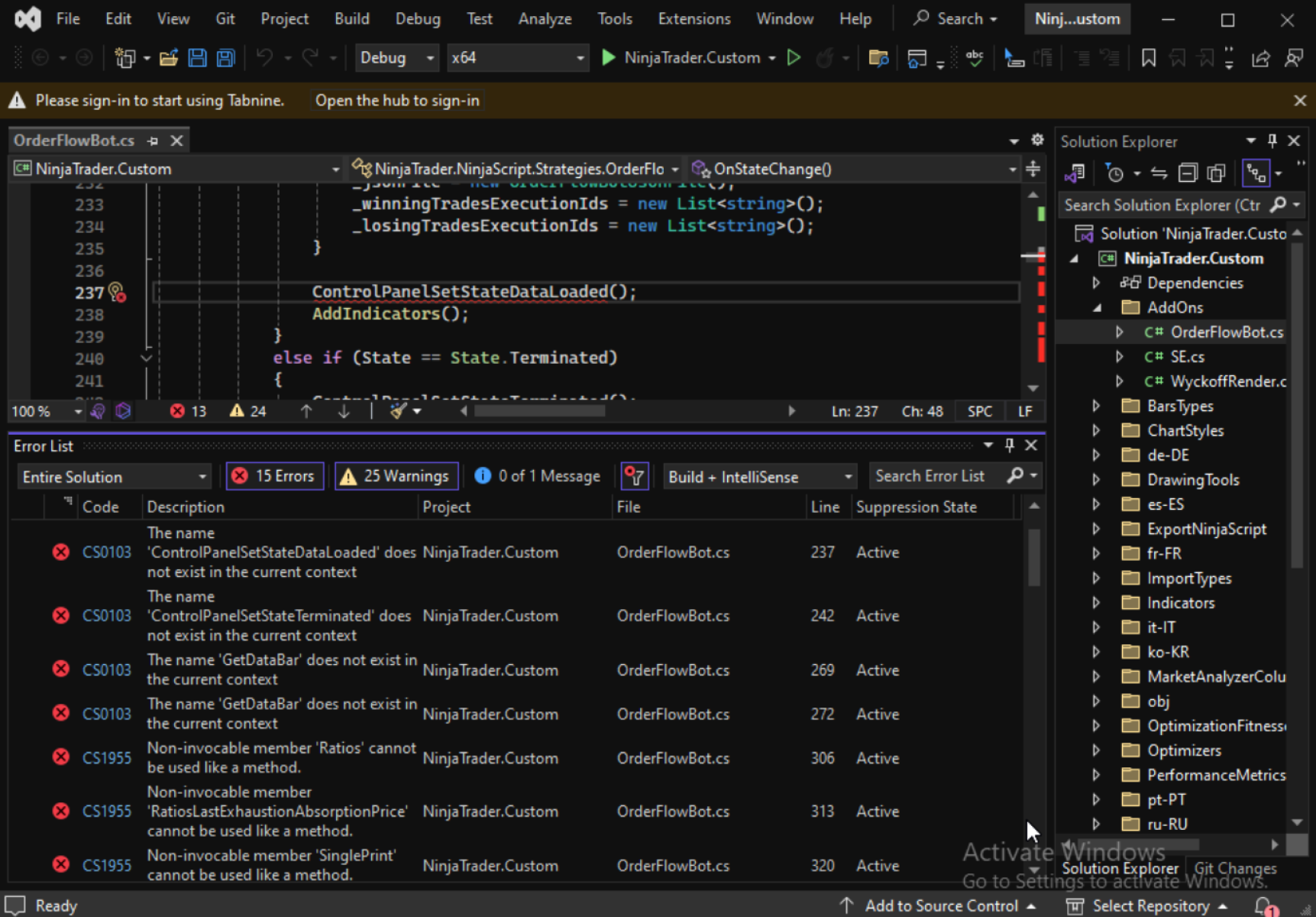Toggle the 25 Warnings filter button

coord(396,476)
